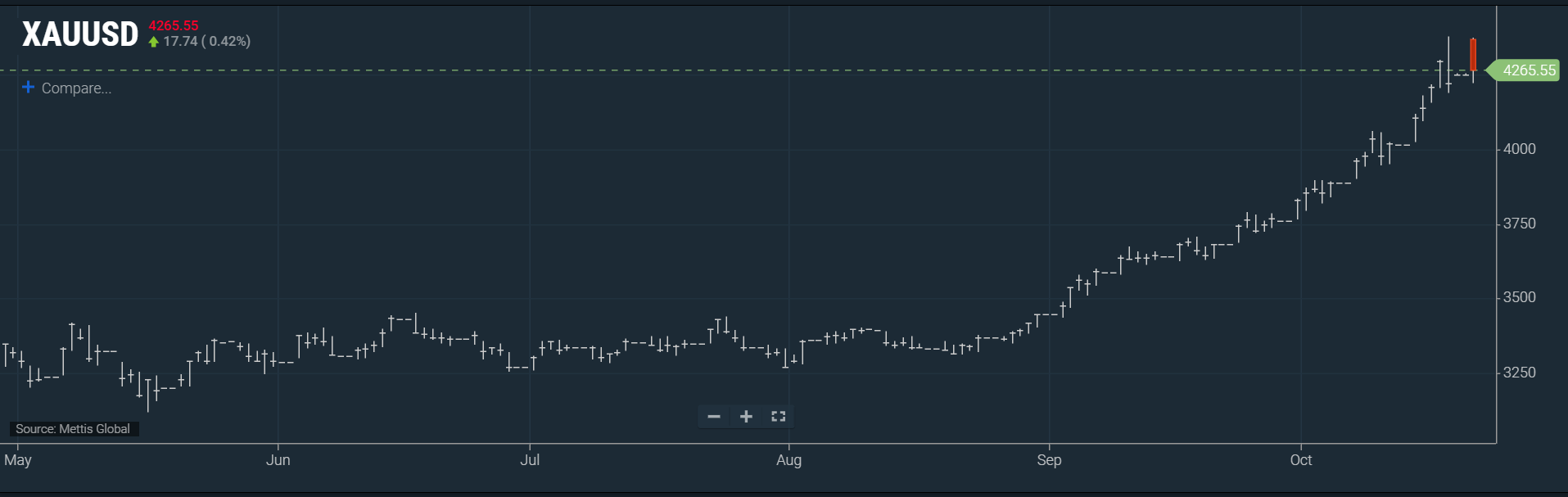Image resolution: width=1568 pixels, height=497 pixels.
Task: Select the Oct label on time axis
Action: click(1300, 460)
